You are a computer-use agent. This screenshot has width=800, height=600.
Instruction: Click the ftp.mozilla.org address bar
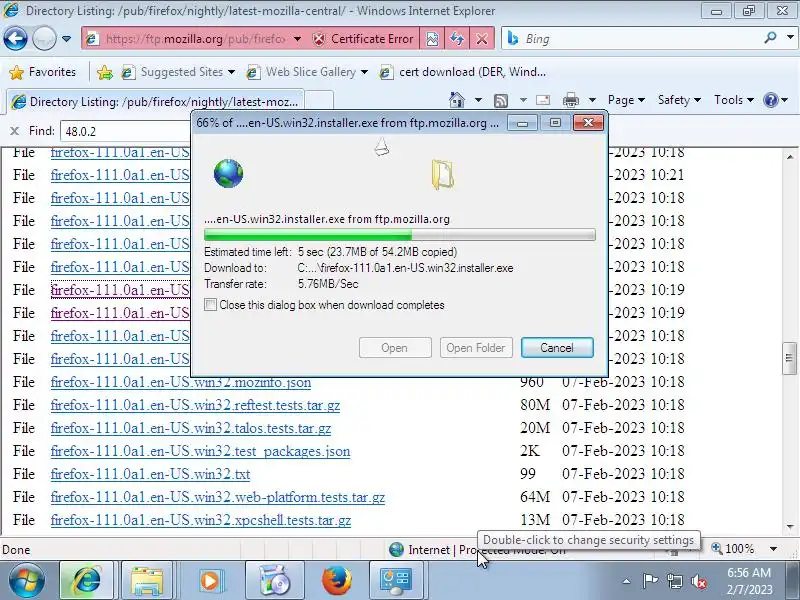pyautogui.click(x=194, y=39)
